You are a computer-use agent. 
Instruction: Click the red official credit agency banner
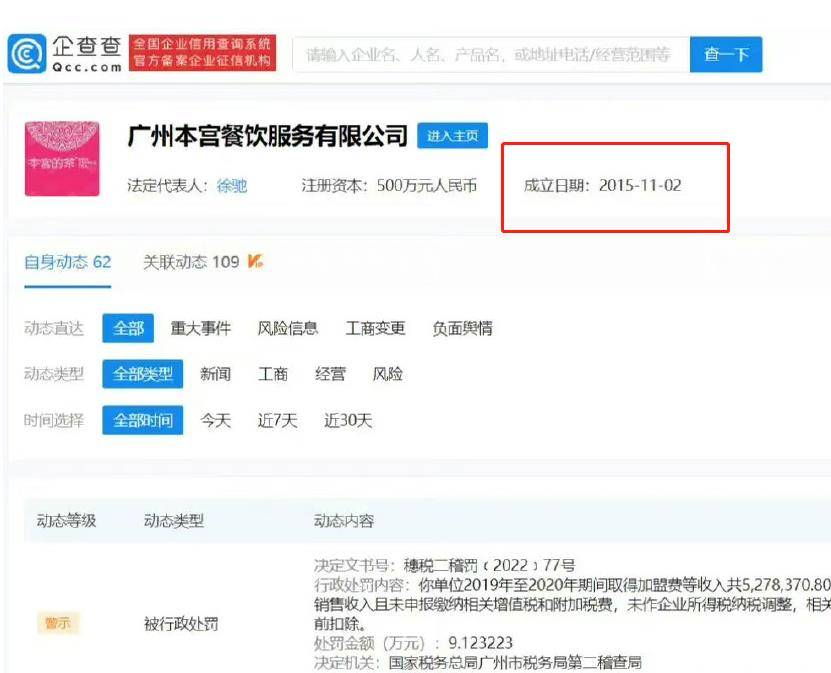202,53
